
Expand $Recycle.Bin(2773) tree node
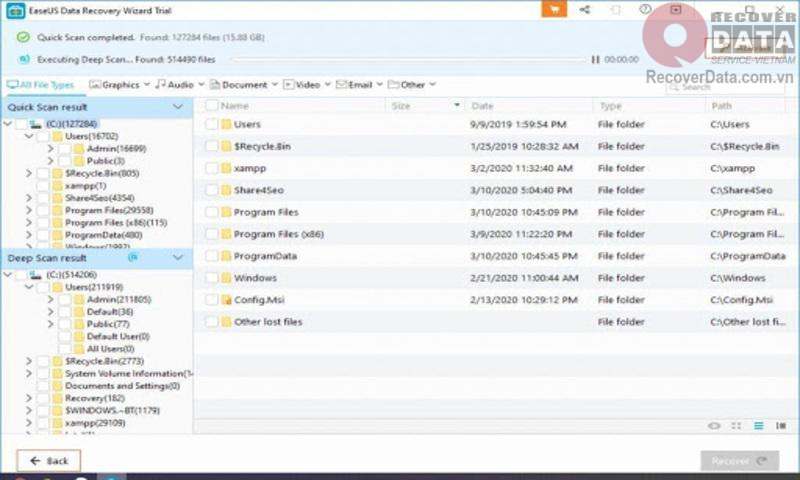click(29, 361)
